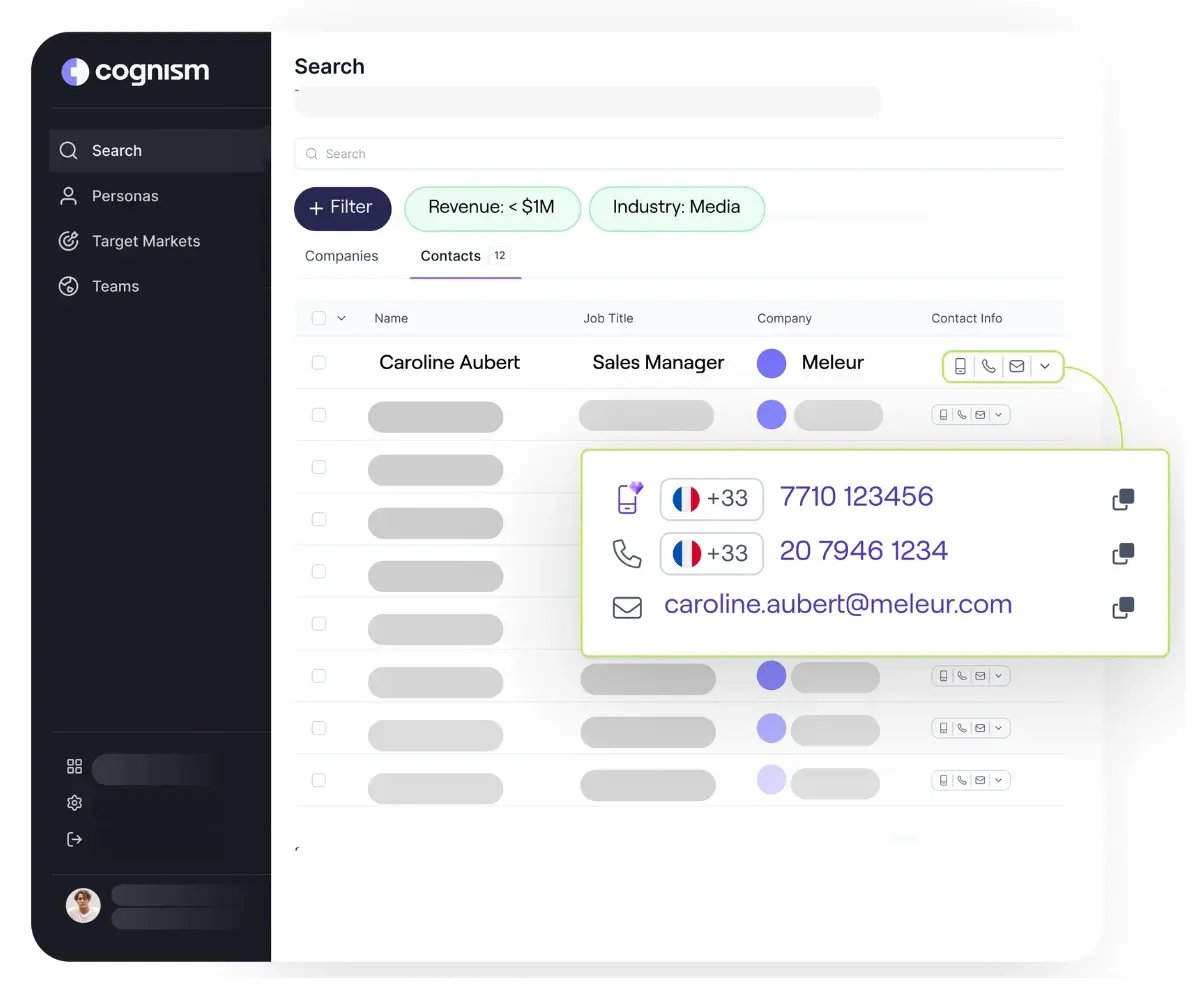Click mobile icon in Caroline Aubert's row
The height and width of the screenshot is (1000, 1200).
960,367
